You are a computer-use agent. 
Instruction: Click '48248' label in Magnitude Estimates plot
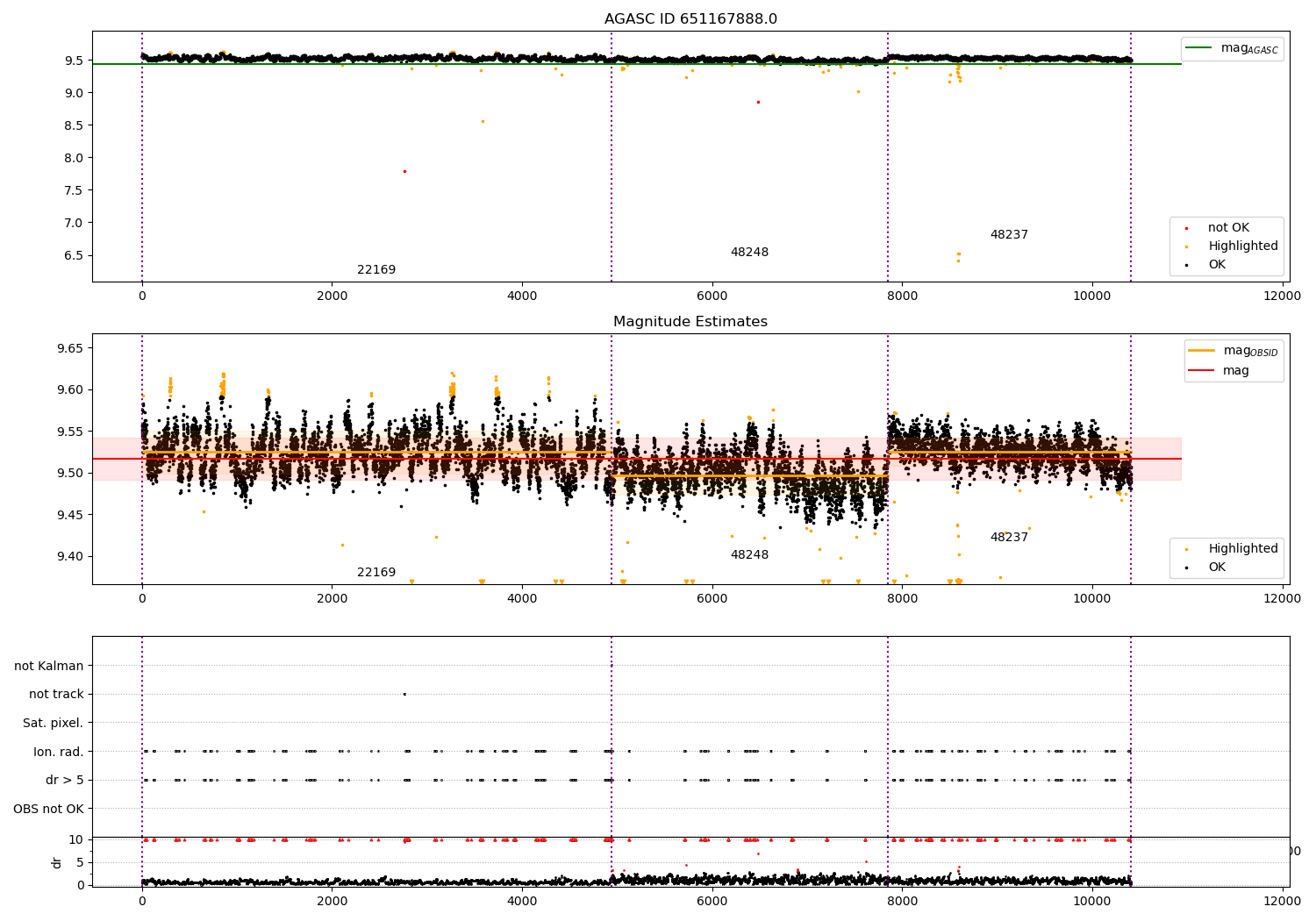point(749,555)
